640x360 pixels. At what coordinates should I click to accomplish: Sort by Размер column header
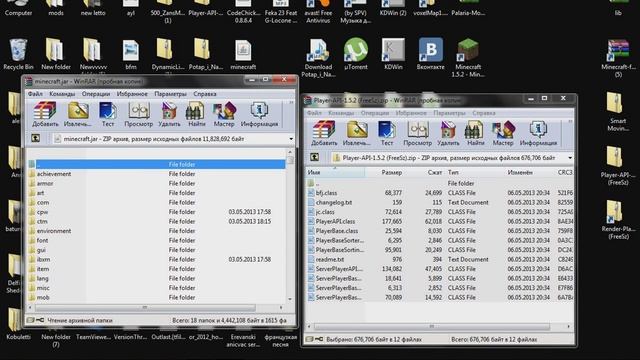click(x=385, y=173)
